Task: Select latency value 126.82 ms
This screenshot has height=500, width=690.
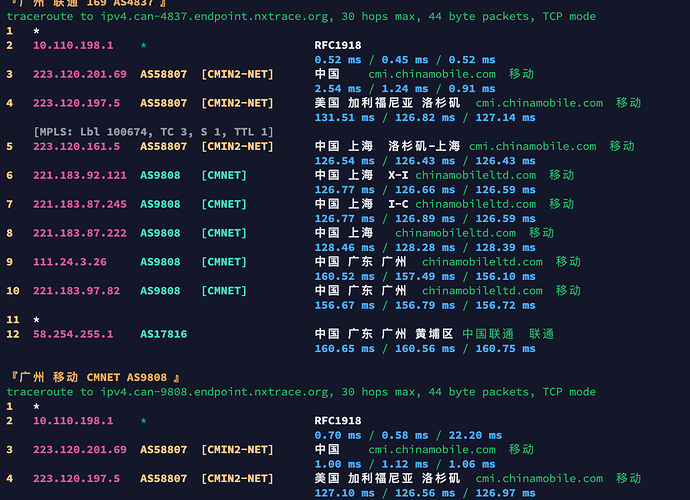Action: click(425, 118)
